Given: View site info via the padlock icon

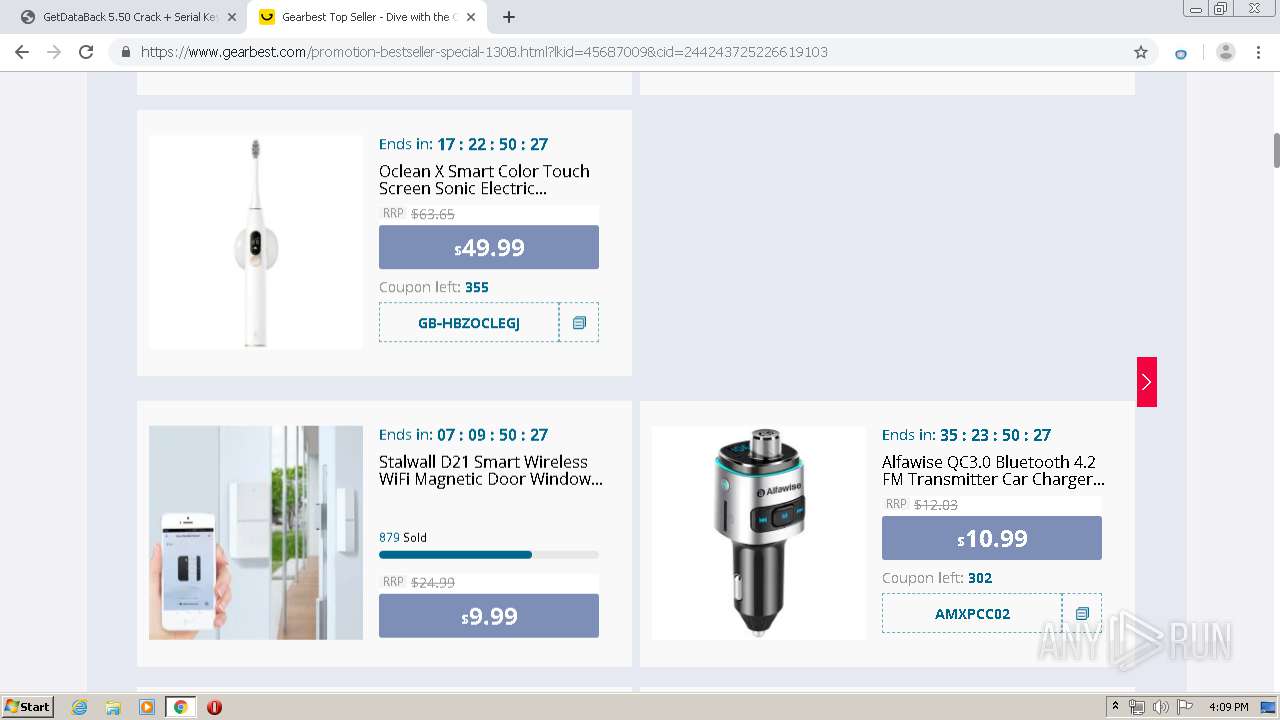Looking at the screenshot, I should point(126,52).
